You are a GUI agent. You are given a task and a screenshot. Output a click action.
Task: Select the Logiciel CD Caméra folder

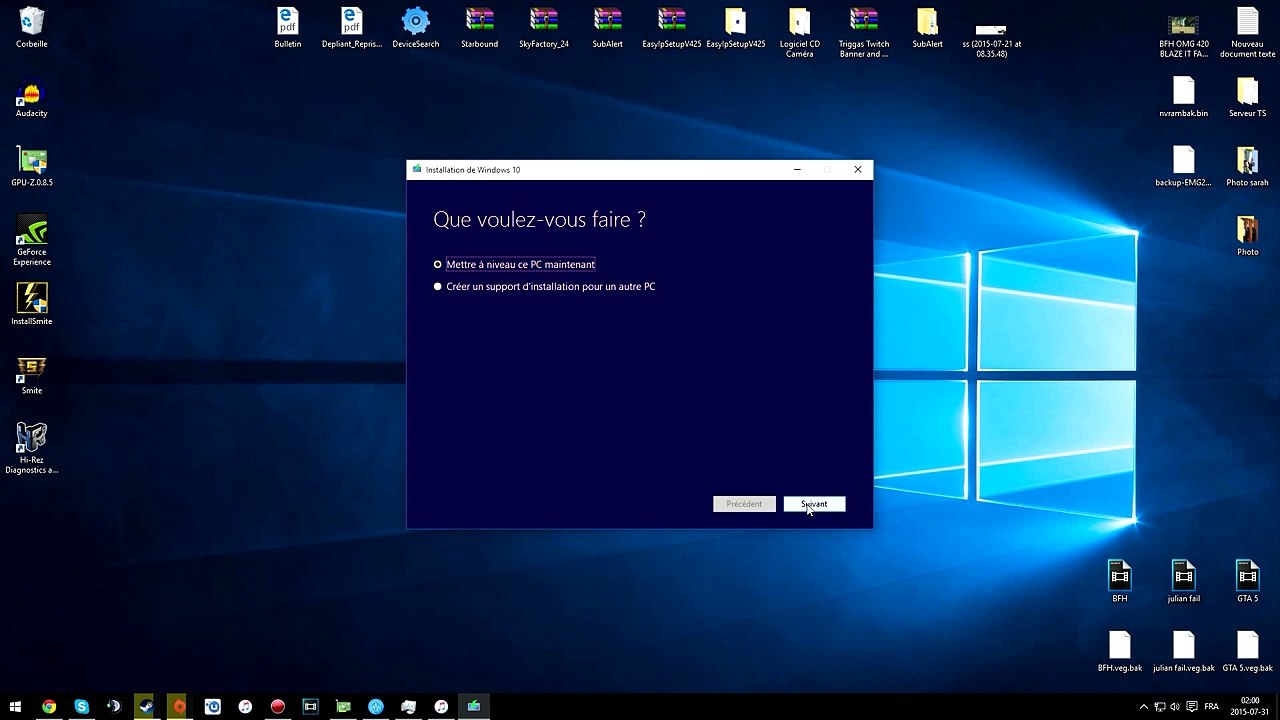800,32
